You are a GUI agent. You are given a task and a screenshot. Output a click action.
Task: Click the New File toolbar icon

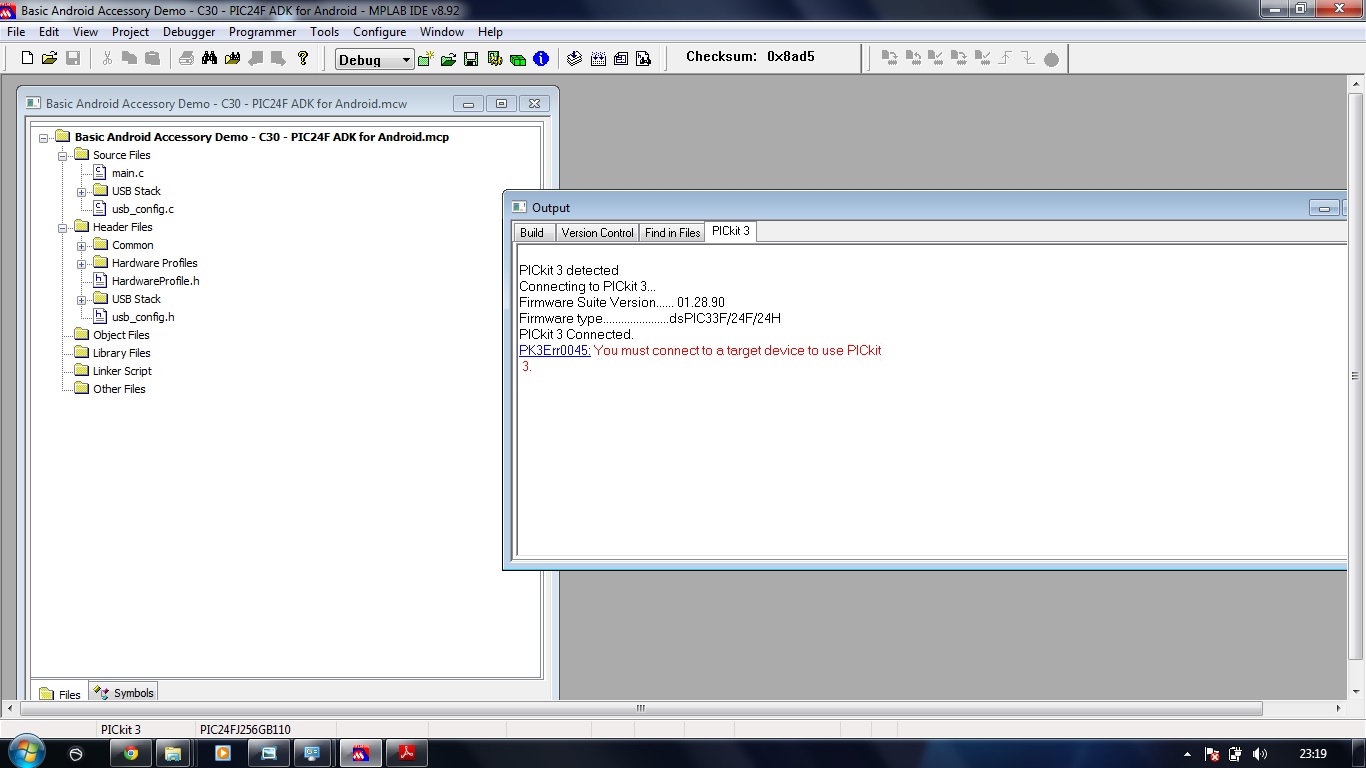(27, 58)
